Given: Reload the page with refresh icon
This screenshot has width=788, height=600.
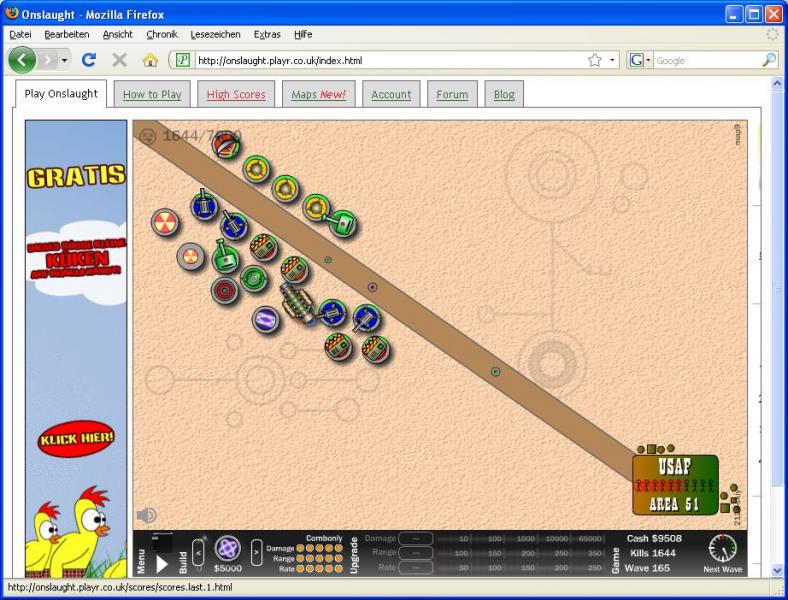Looking at the screenshot, I should [x=89, y=61].
